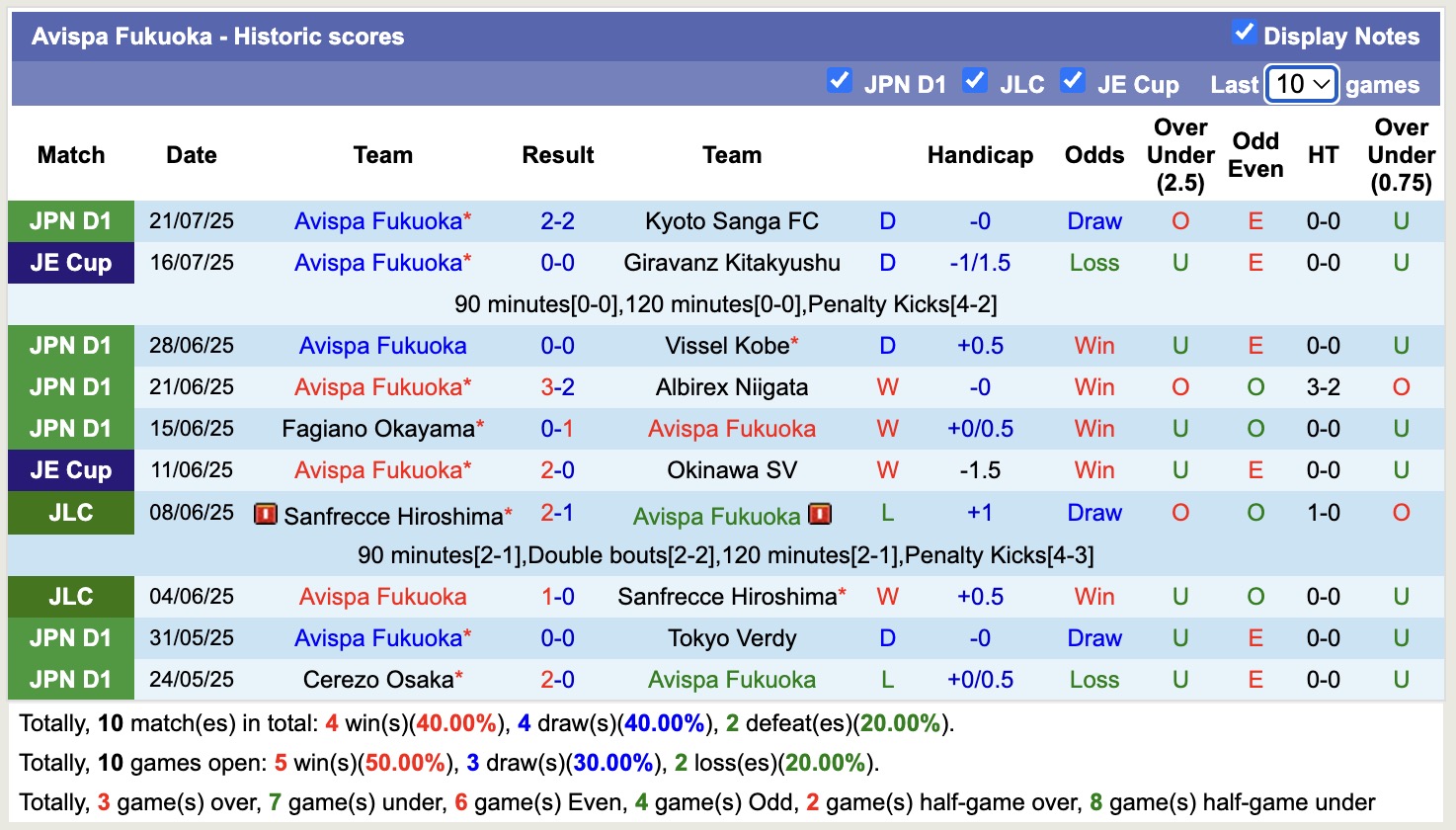Toggle the JE Cup filter checkbox

[x=1073, y=82]
